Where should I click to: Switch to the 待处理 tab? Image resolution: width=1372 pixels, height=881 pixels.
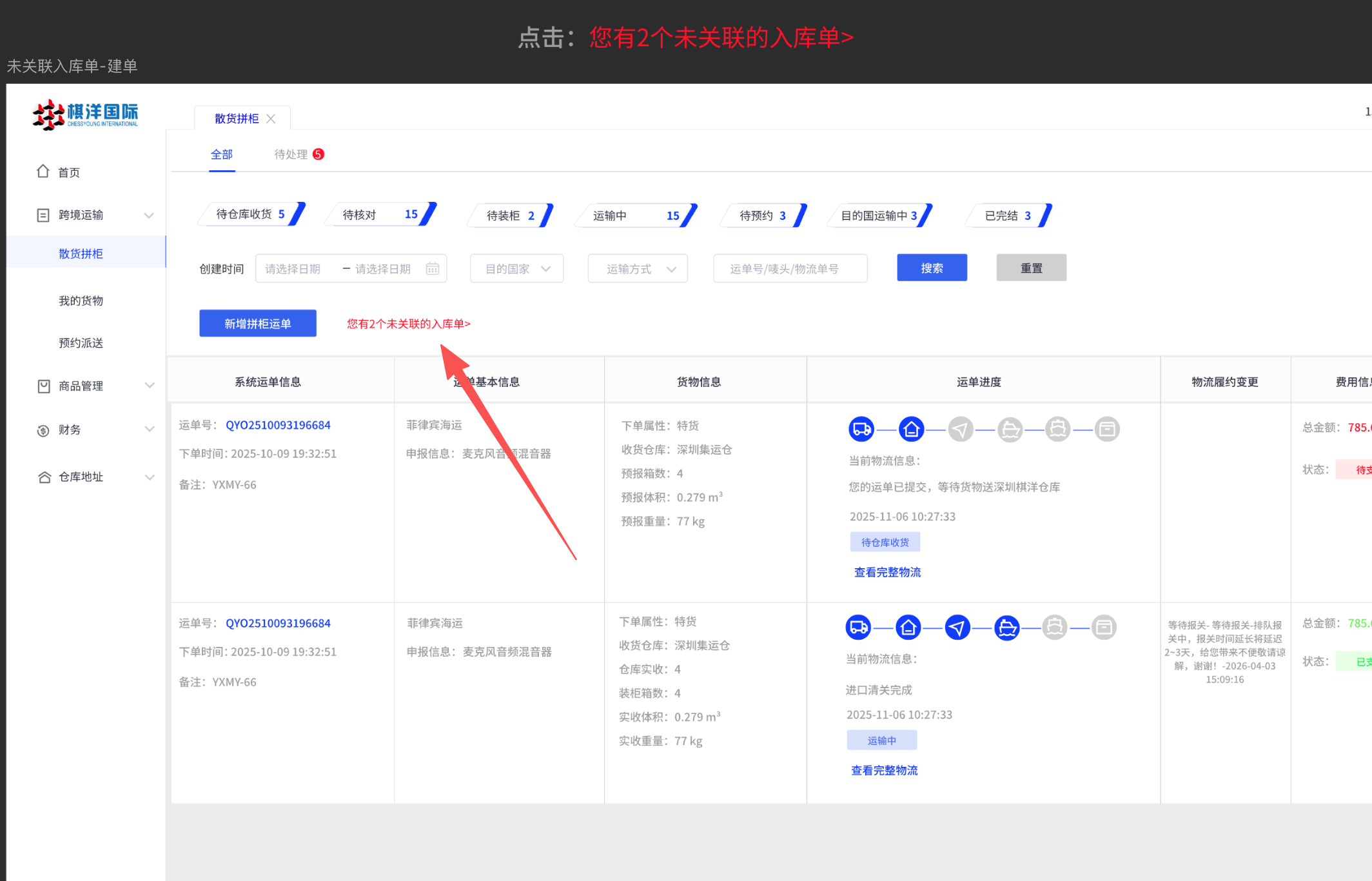coord(291,154)
